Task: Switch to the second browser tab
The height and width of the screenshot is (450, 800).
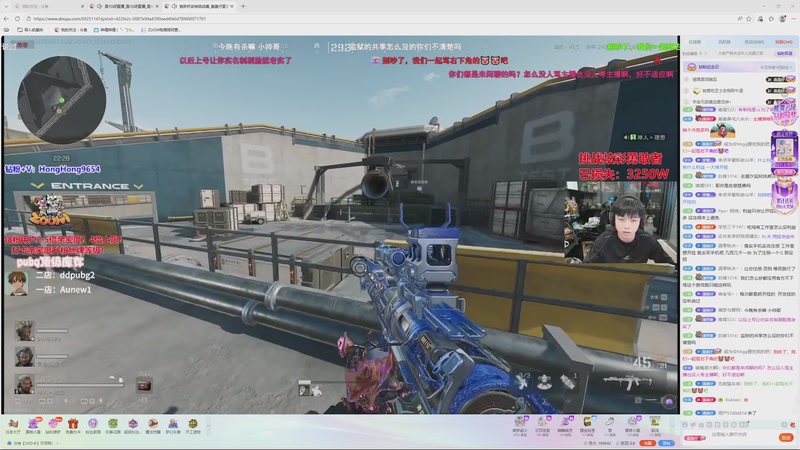Action: coord(125,6)
